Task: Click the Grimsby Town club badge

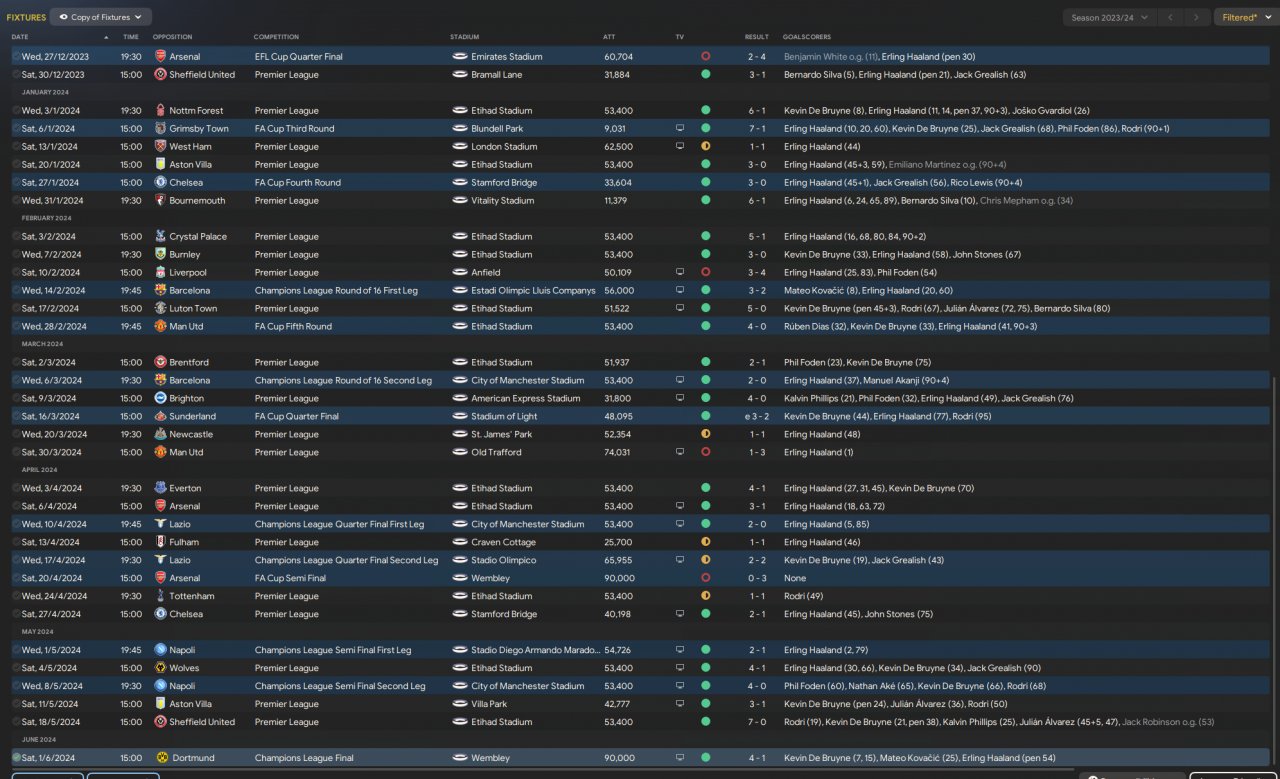Action: [160, 129]
